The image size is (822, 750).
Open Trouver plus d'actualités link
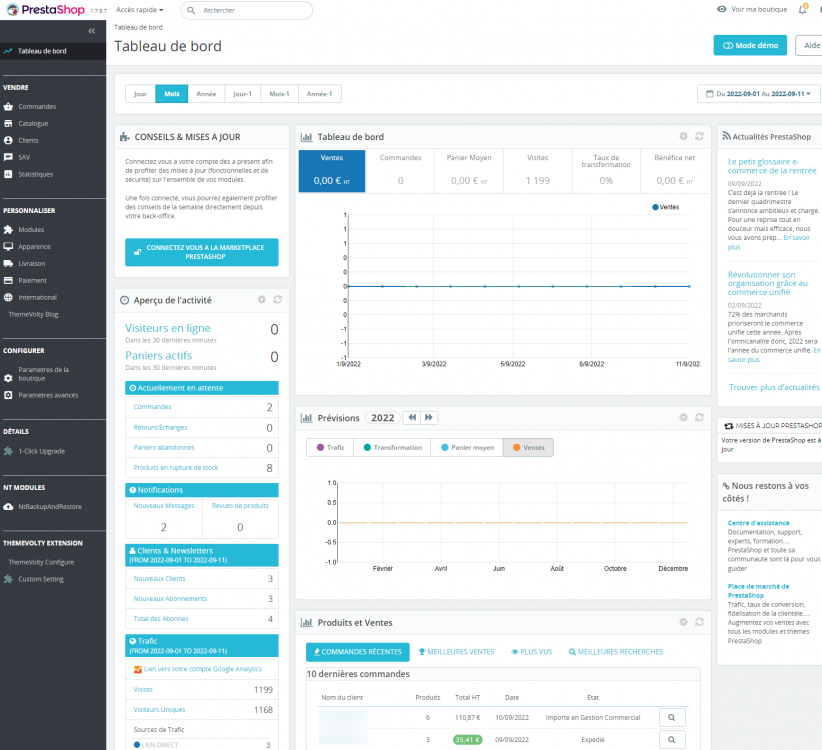pos(774,387)
